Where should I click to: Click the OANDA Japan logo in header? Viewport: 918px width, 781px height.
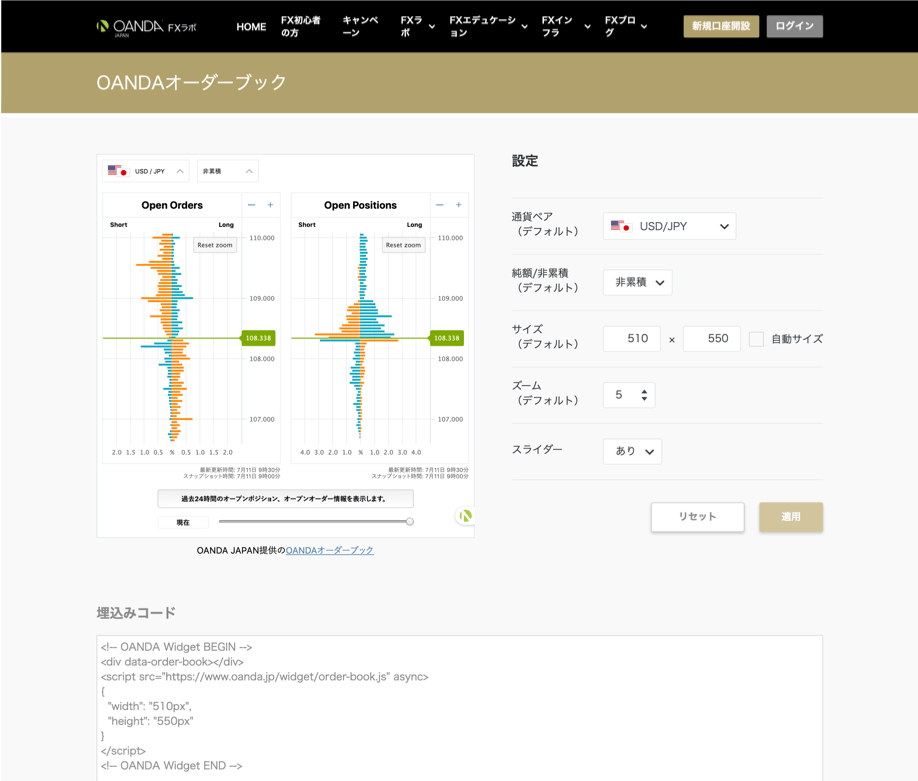(x=146, y=27)
